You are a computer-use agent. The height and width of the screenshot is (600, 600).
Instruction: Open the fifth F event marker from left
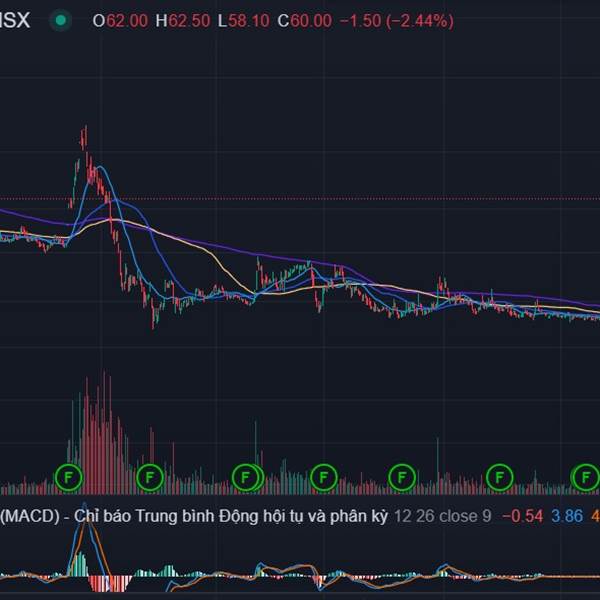pos(402,477)
